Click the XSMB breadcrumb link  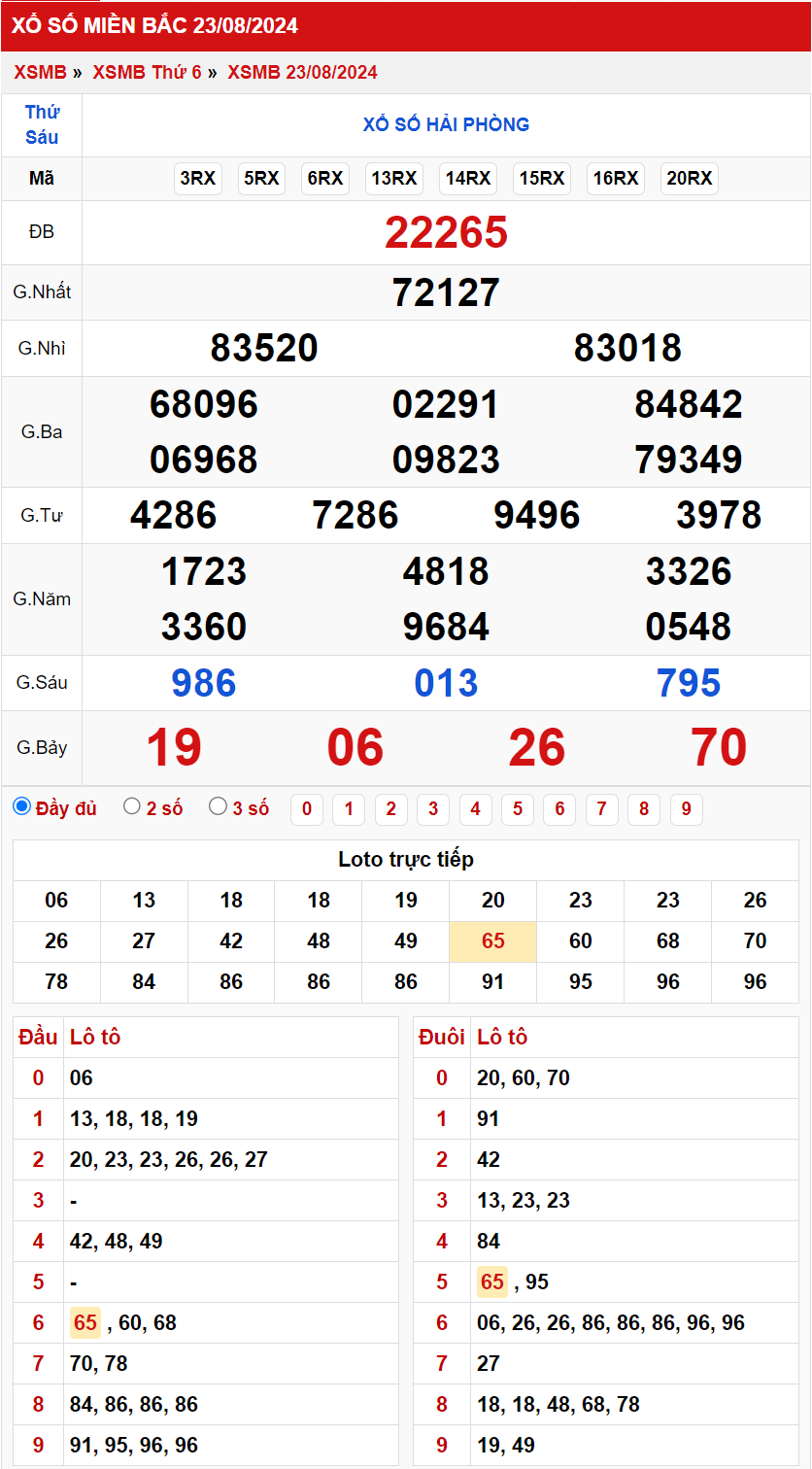(x=40, y=73)
